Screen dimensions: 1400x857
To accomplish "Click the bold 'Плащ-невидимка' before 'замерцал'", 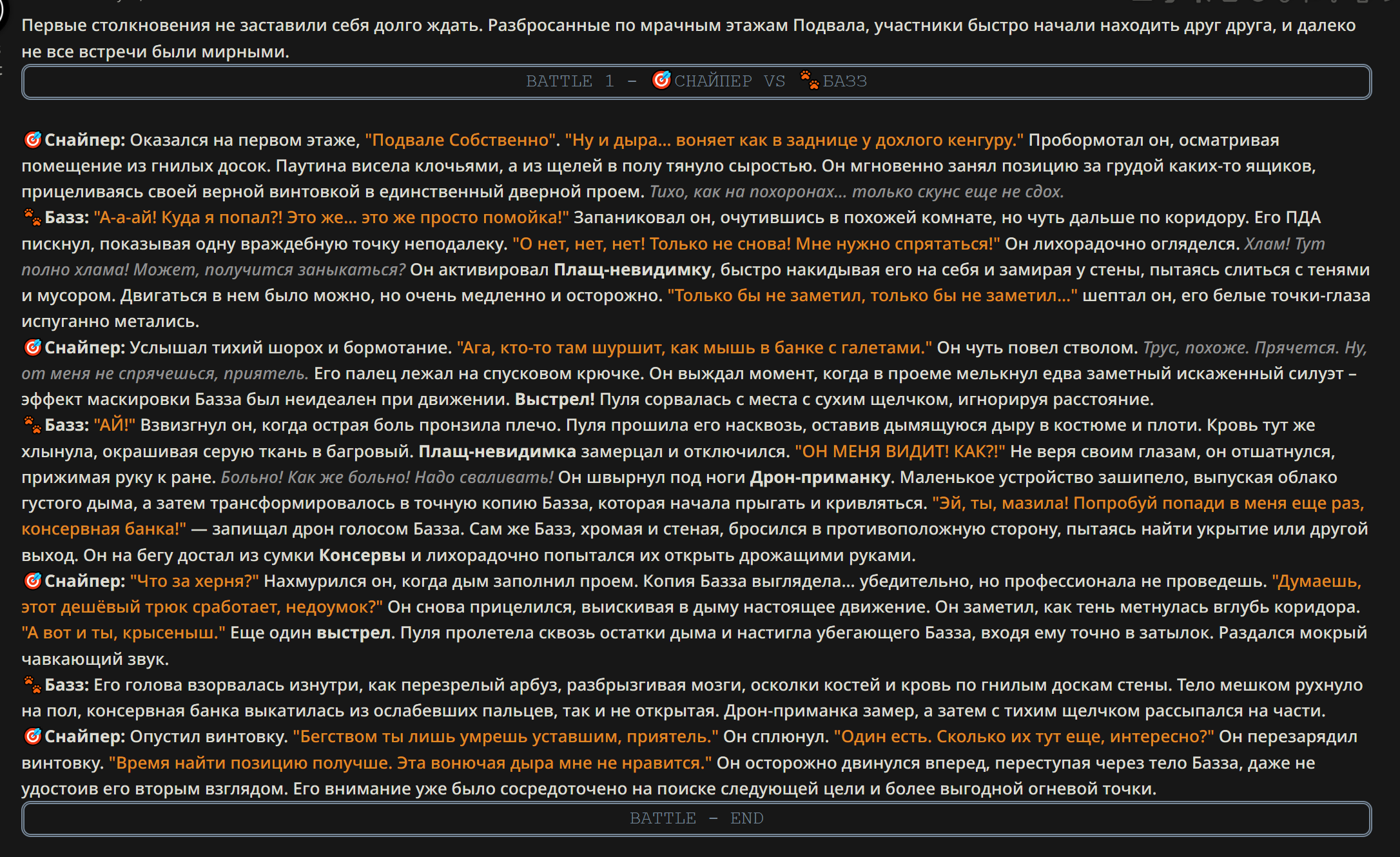I will (497, 451).
